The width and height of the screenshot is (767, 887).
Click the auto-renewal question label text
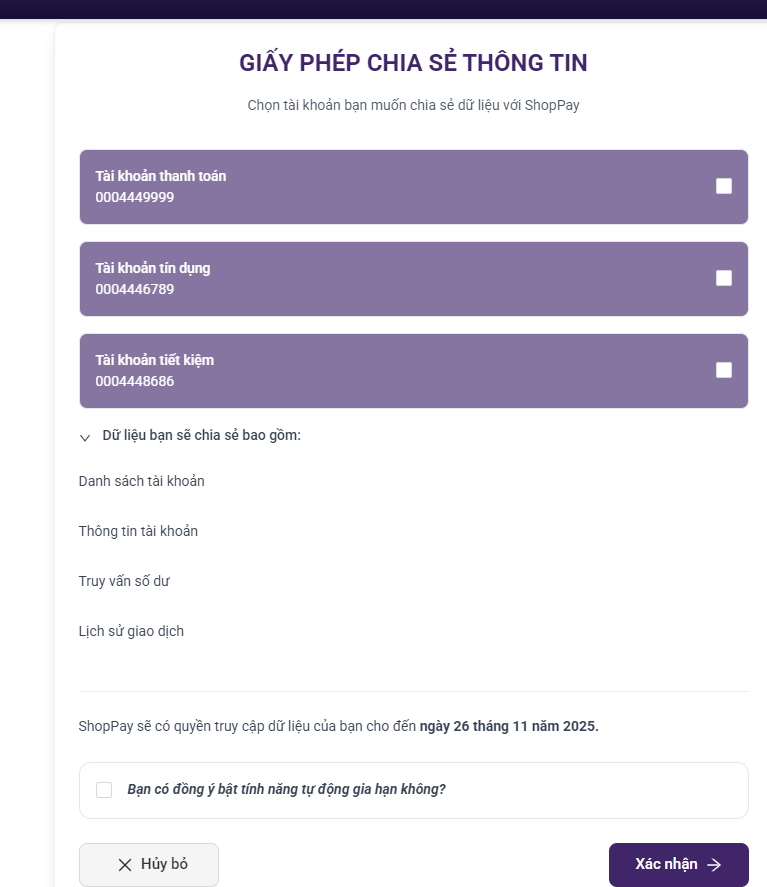[x=286, y=789]
